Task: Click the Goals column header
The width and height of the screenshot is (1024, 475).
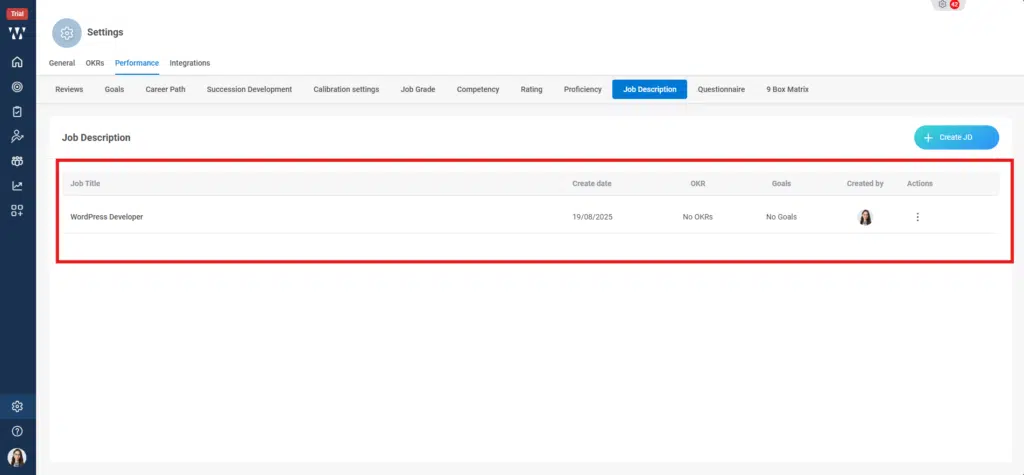Action: (781, 184)
